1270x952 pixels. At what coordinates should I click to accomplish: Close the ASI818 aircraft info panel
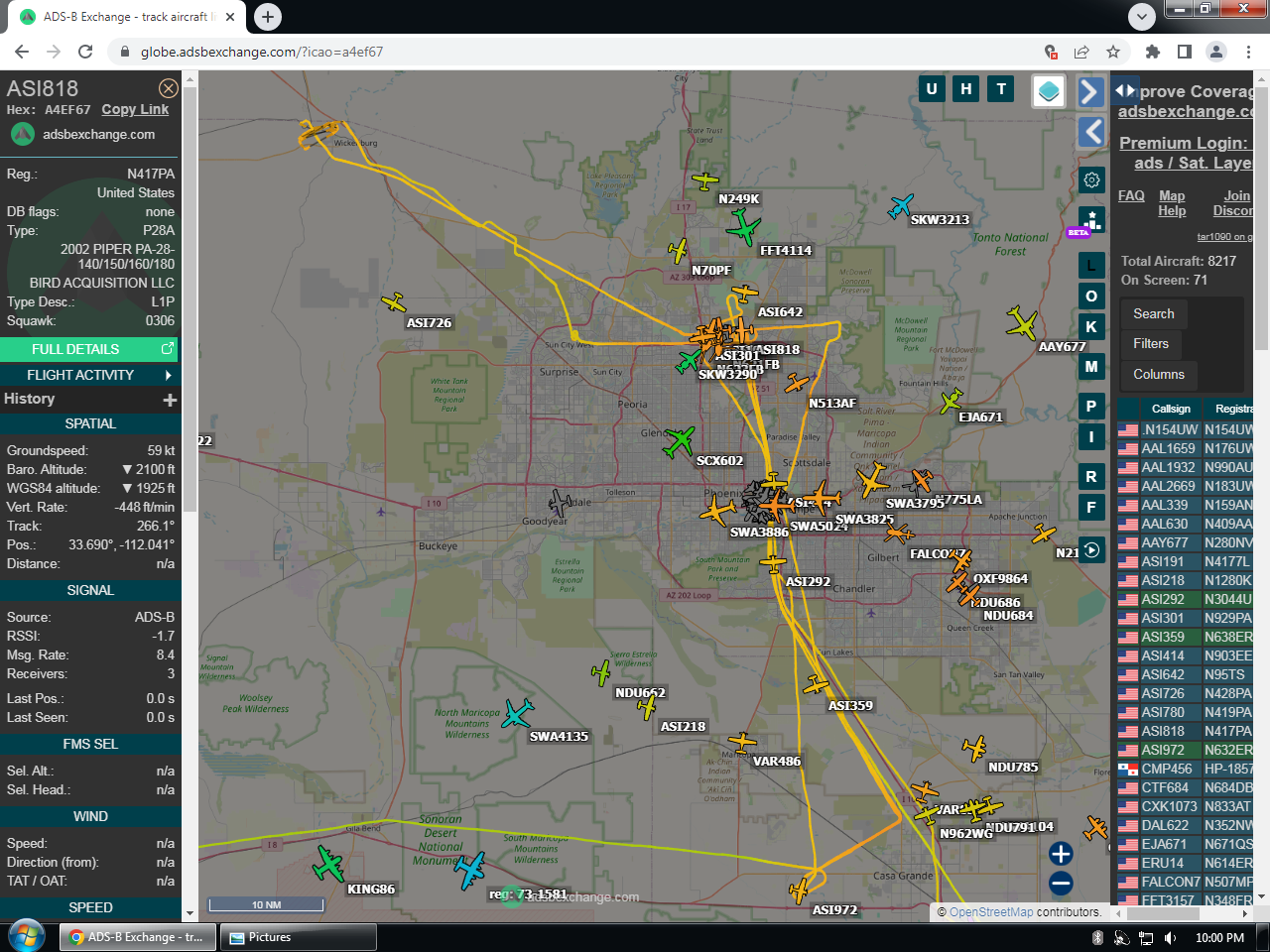click(x=169, y=88)
